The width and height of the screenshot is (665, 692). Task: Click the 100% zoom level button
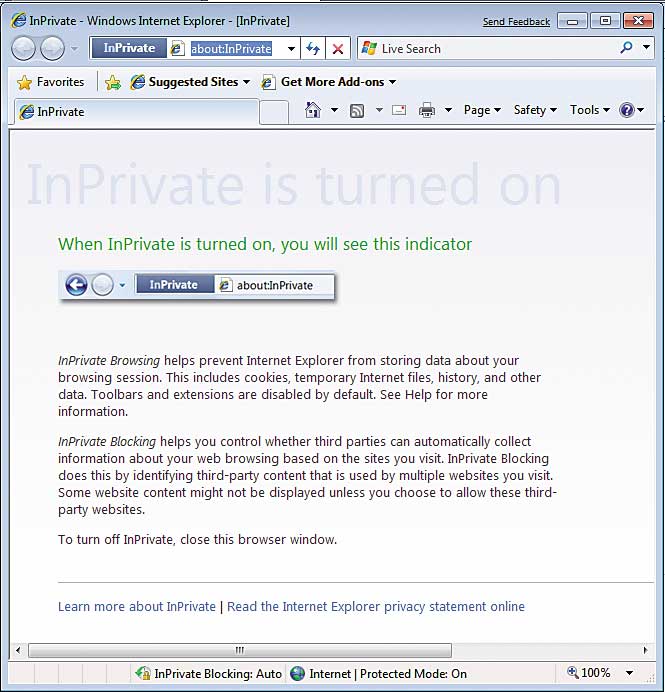[x=589, y=673]
